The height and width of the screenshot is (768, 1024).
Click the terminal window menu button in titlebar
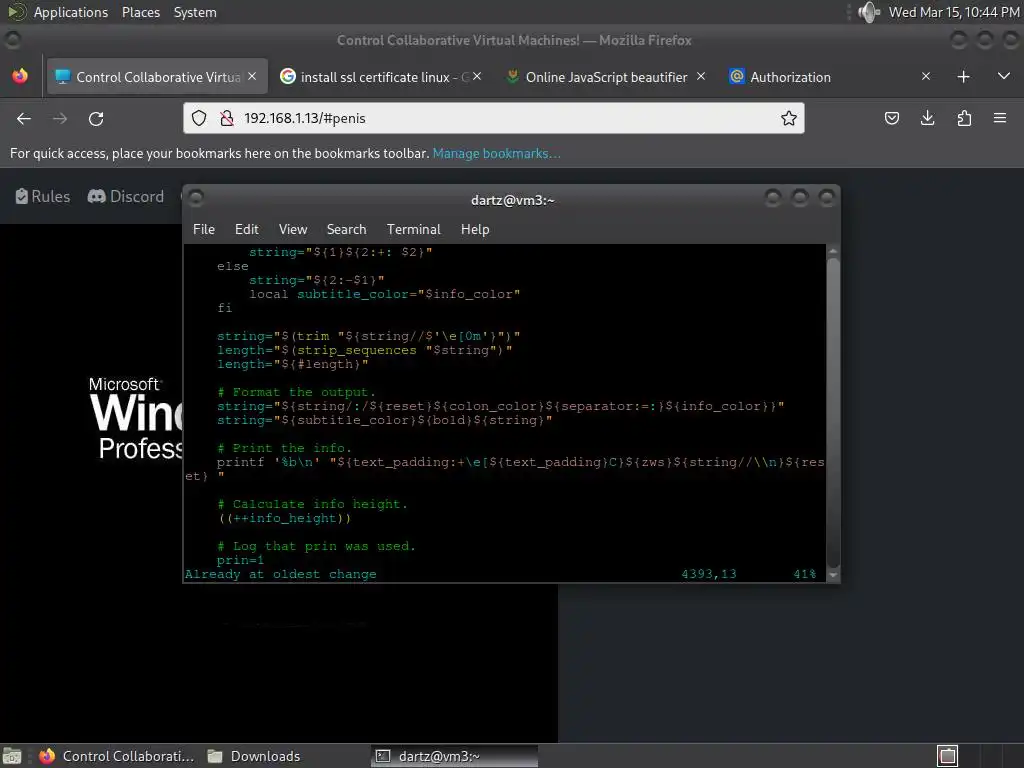coord(196,197)
